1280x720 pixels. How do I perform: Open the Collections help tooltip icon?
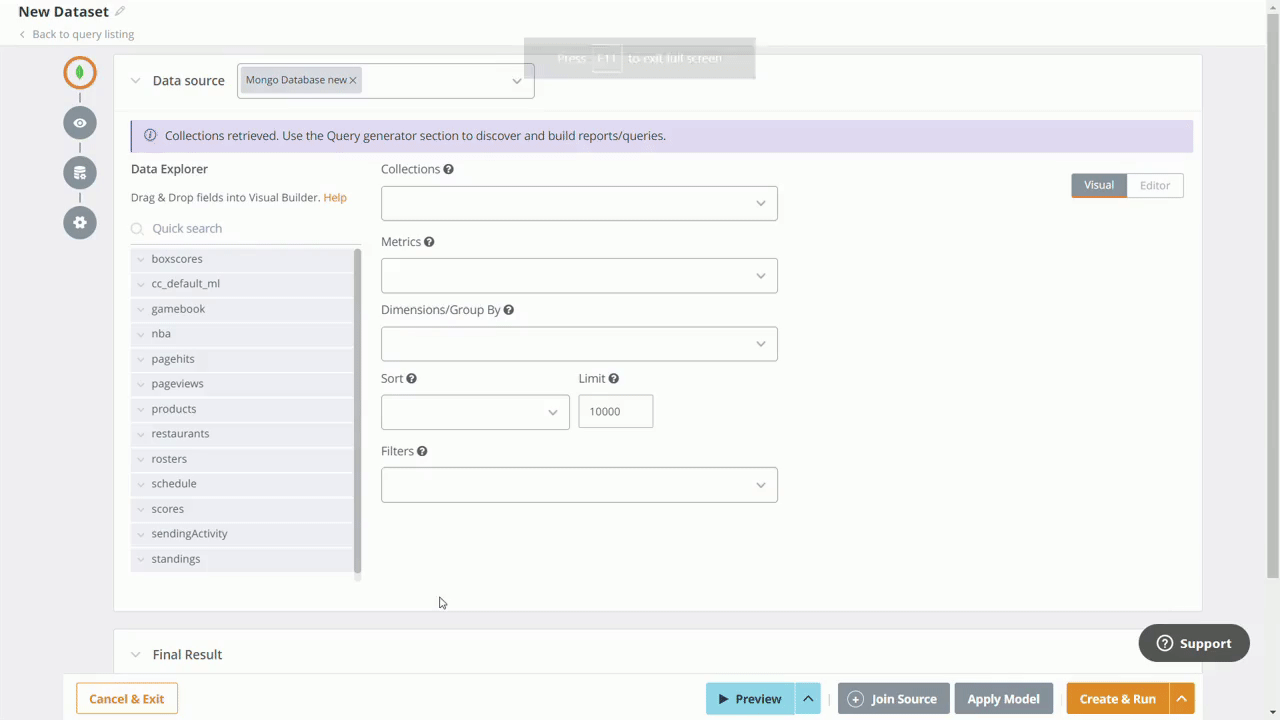pos(448,169)
